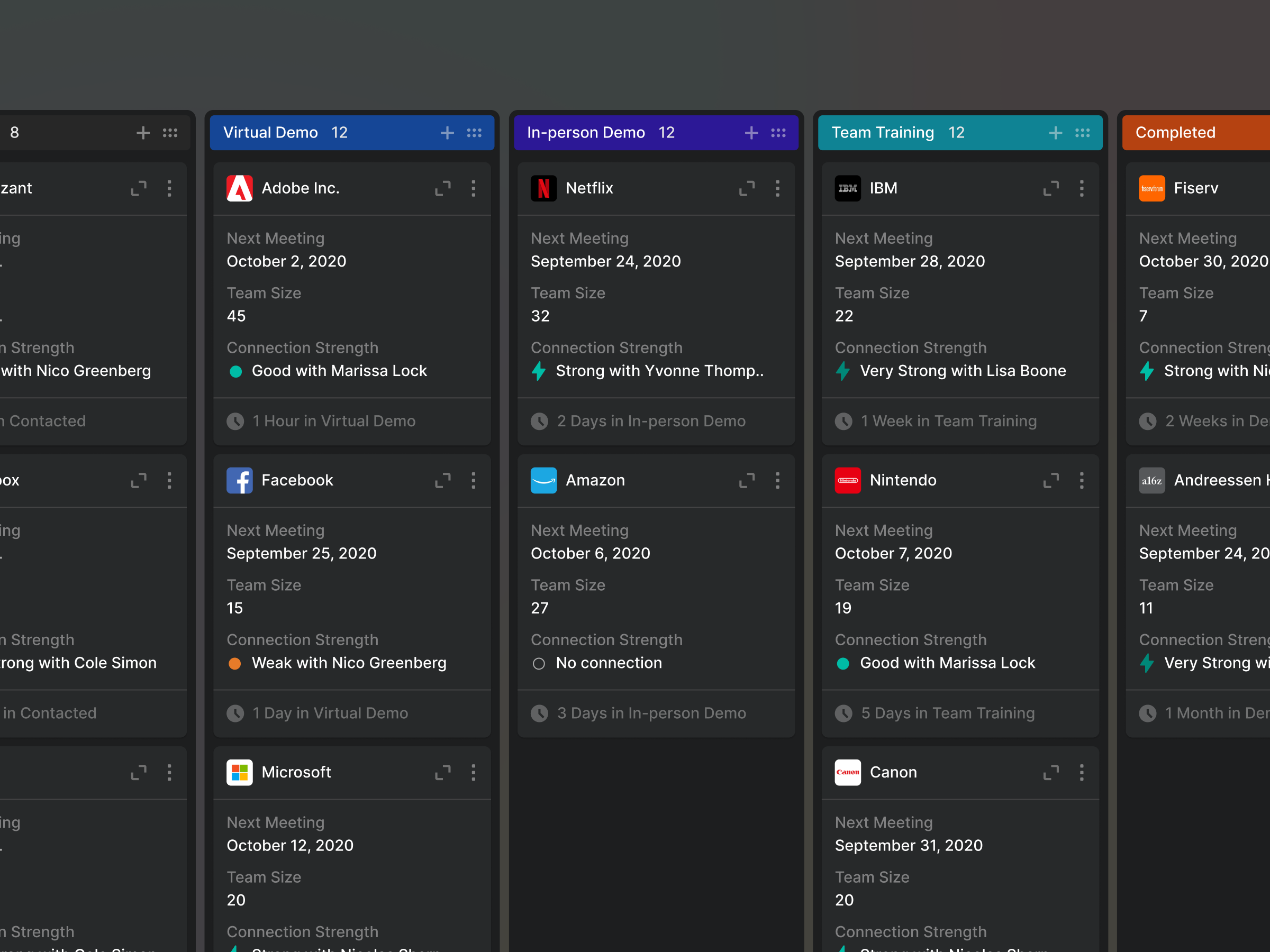Add a card to Virtual Demo column
The height and width of the screenshot is (952, 1270).
pyautogui.click(x=447, y=133)
